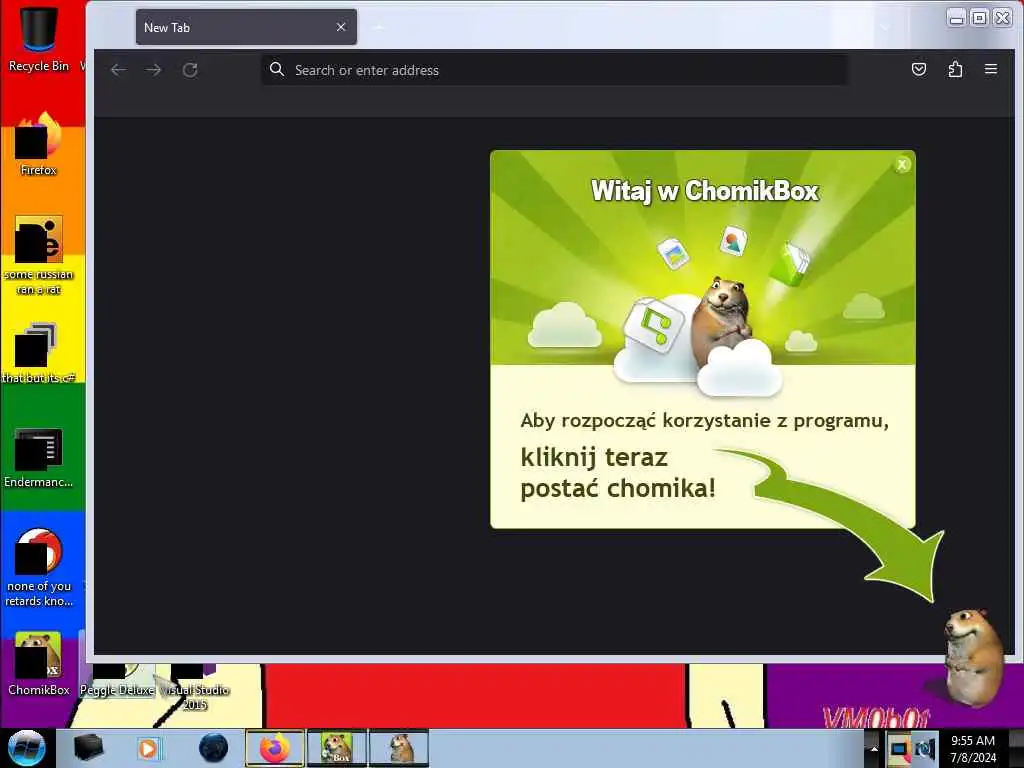Image resolution: width=1024 pixels, height=768 pixels.
Task: Click the Firefox forward arrow button
Action: point(153,70)
